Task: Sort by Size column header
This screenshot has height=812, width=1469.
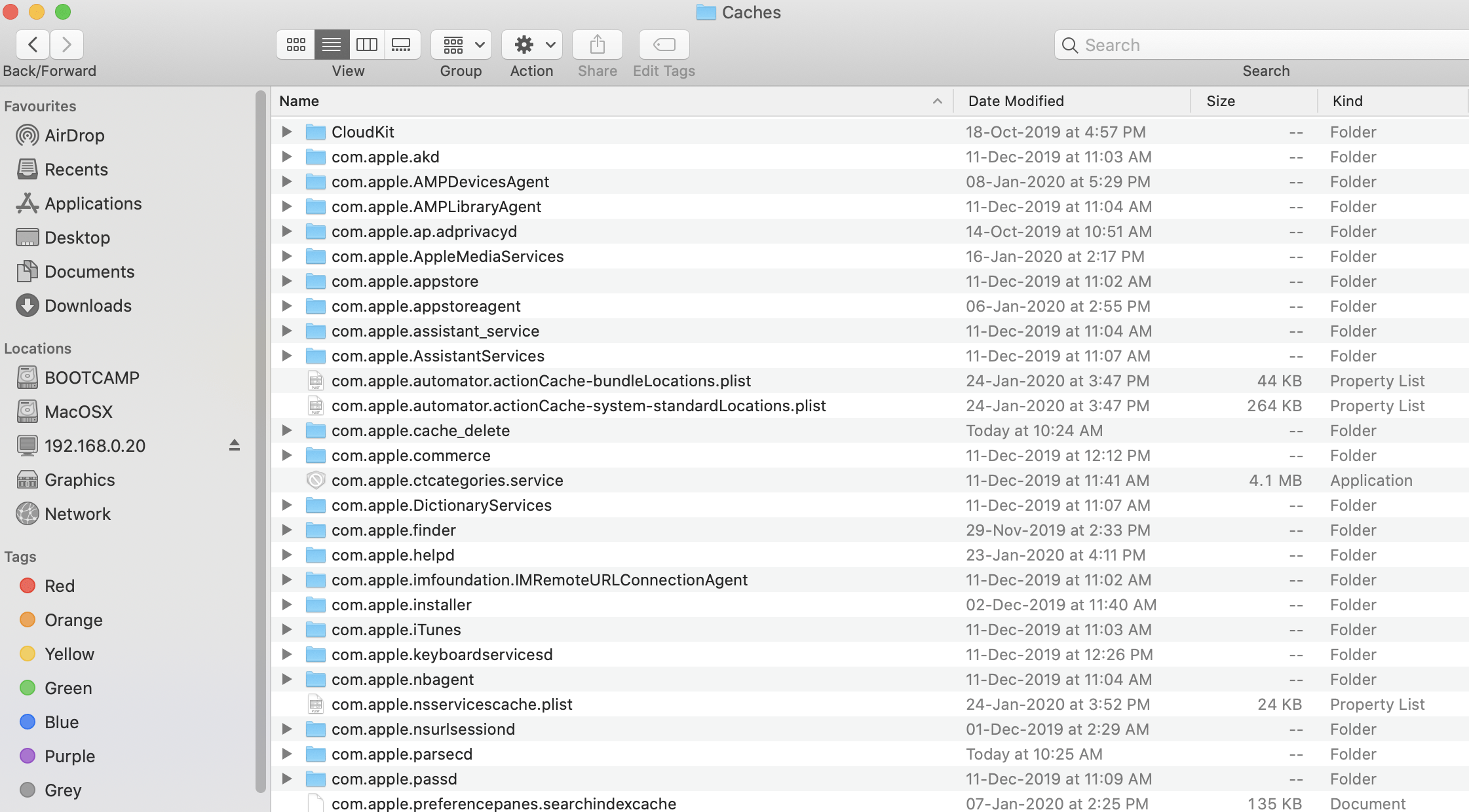Action: point(1254,101)
